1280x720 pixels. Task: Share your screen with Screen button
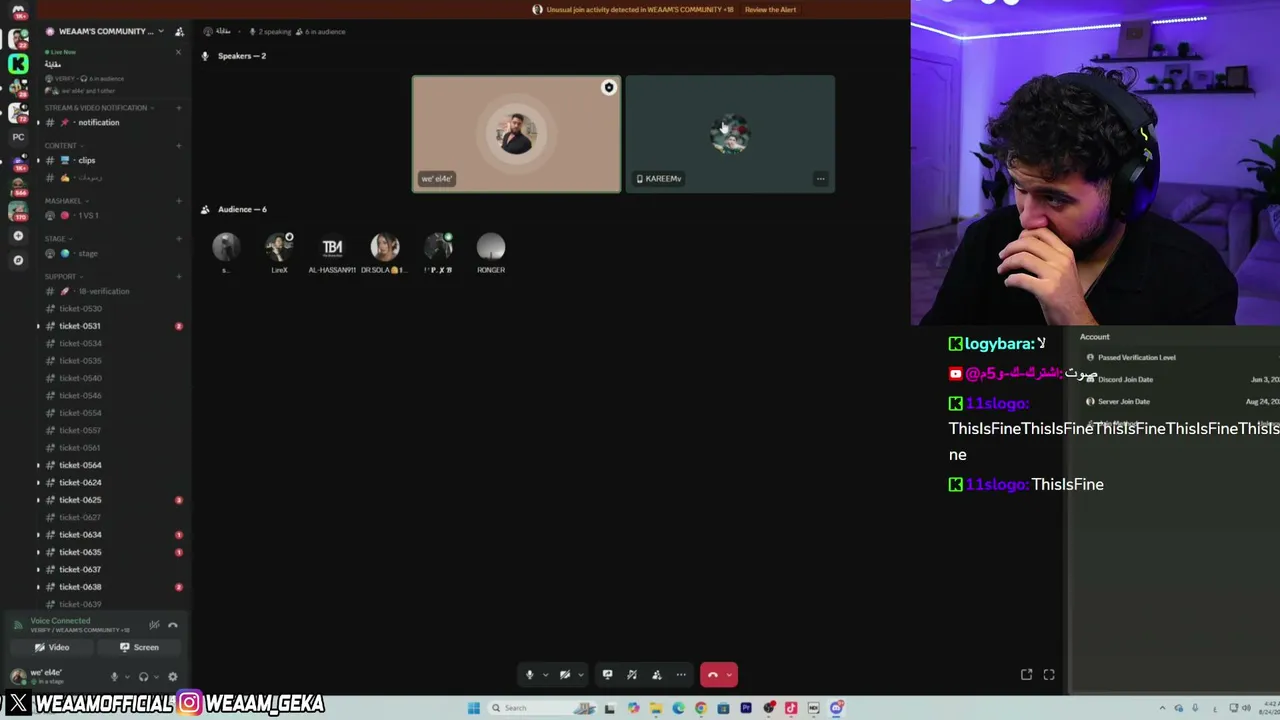click(140, 647)
